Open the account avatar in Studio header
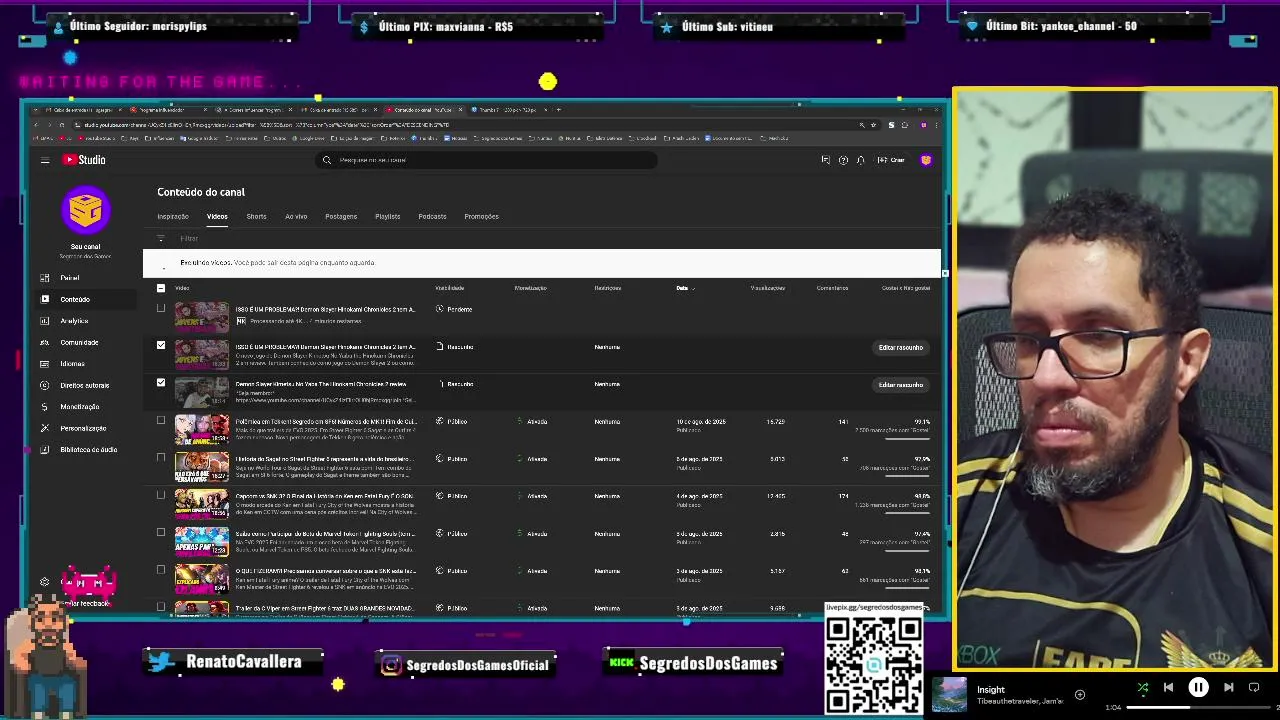1280x720 pixels. coord(926,160)
